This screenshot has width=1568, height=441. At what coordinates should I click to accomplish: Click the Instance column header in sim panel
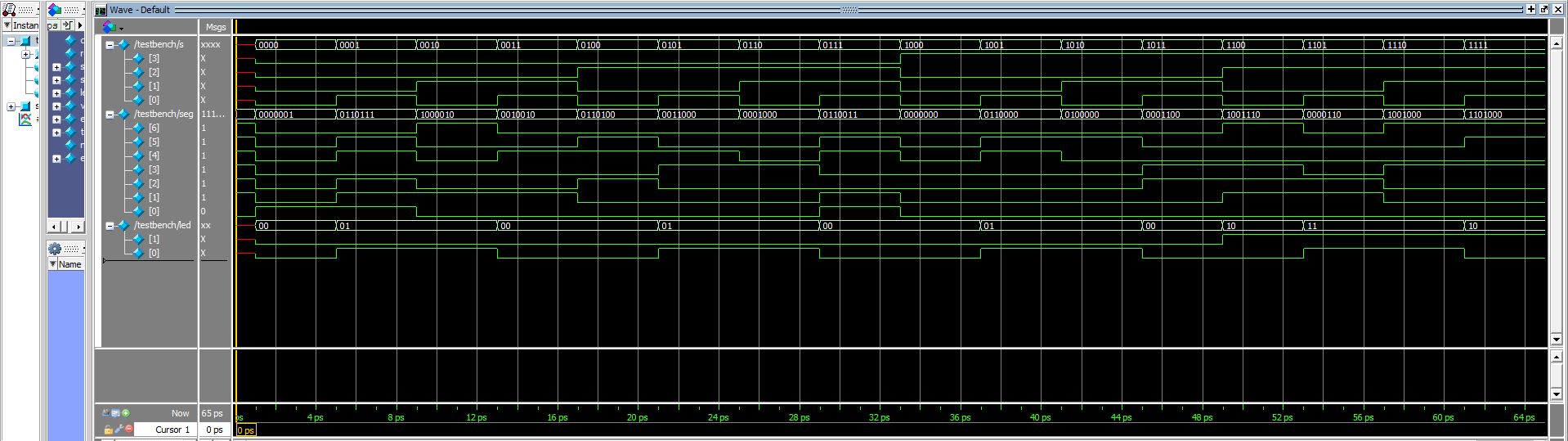[25, 25]
